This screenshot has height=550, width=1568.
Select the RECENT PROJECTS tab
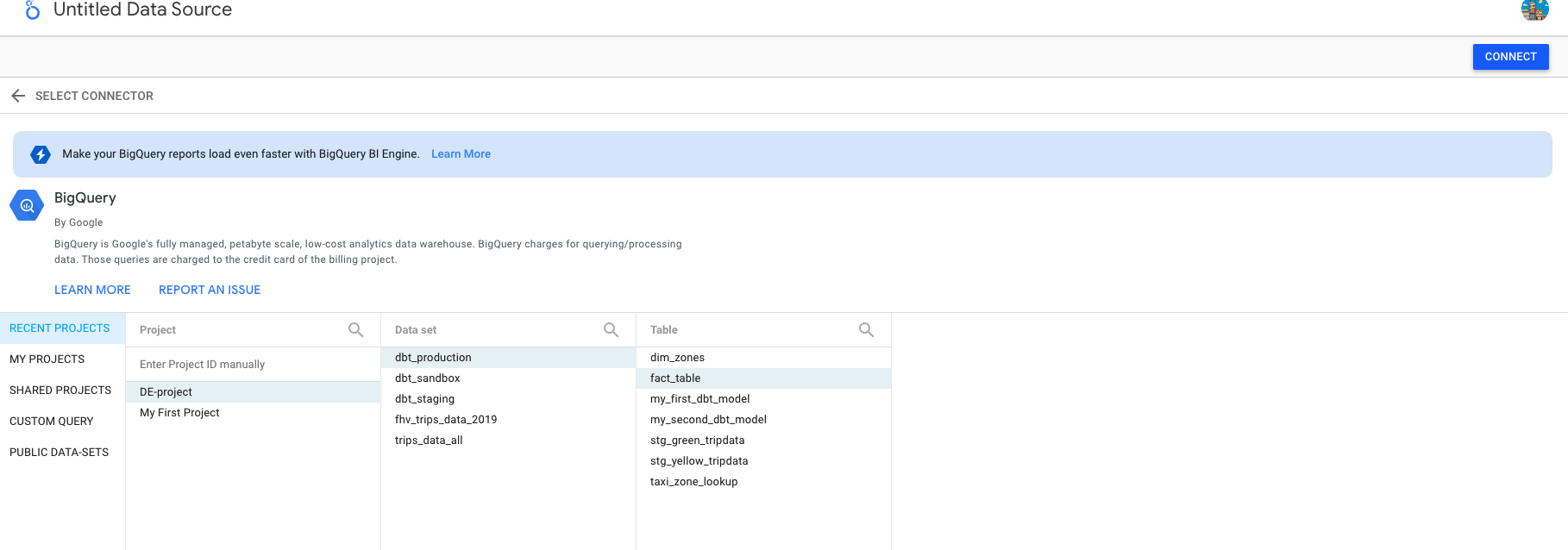pos(62,328)
